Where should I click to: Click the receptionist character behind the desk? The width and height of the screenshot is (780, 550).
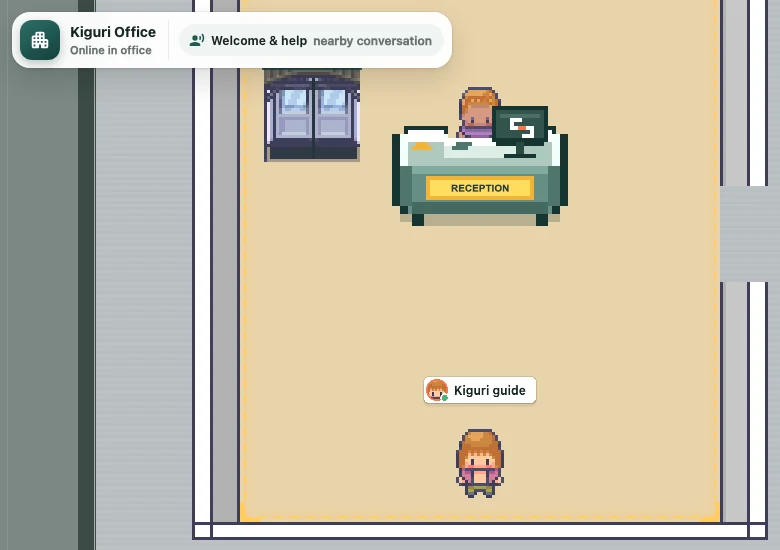477,112
